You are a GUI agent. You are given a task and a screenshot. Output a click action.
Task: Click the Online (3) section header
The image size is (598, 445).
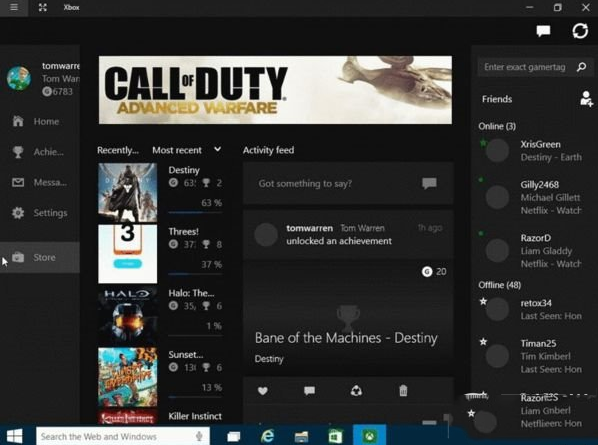497,126
